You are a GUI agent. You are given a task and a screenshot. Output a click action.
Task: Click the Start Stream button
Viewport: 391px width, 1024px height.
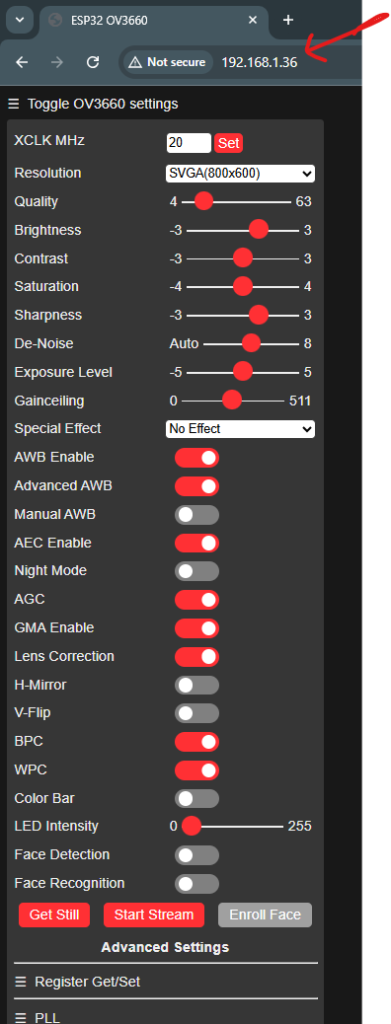coord(154,915)
